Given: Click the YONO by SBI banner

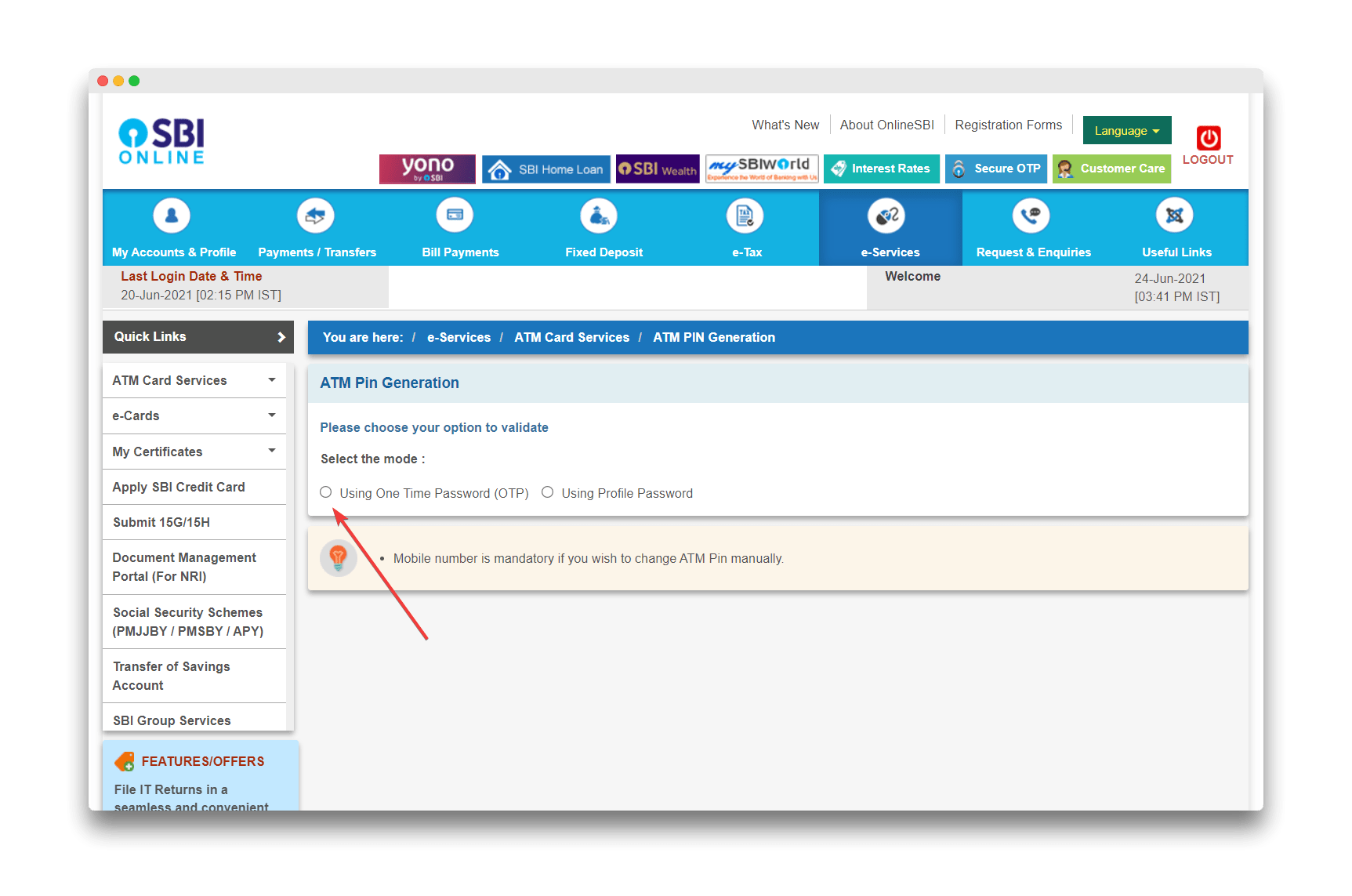Looking at the screenshot, I should [x=427, y=168].
